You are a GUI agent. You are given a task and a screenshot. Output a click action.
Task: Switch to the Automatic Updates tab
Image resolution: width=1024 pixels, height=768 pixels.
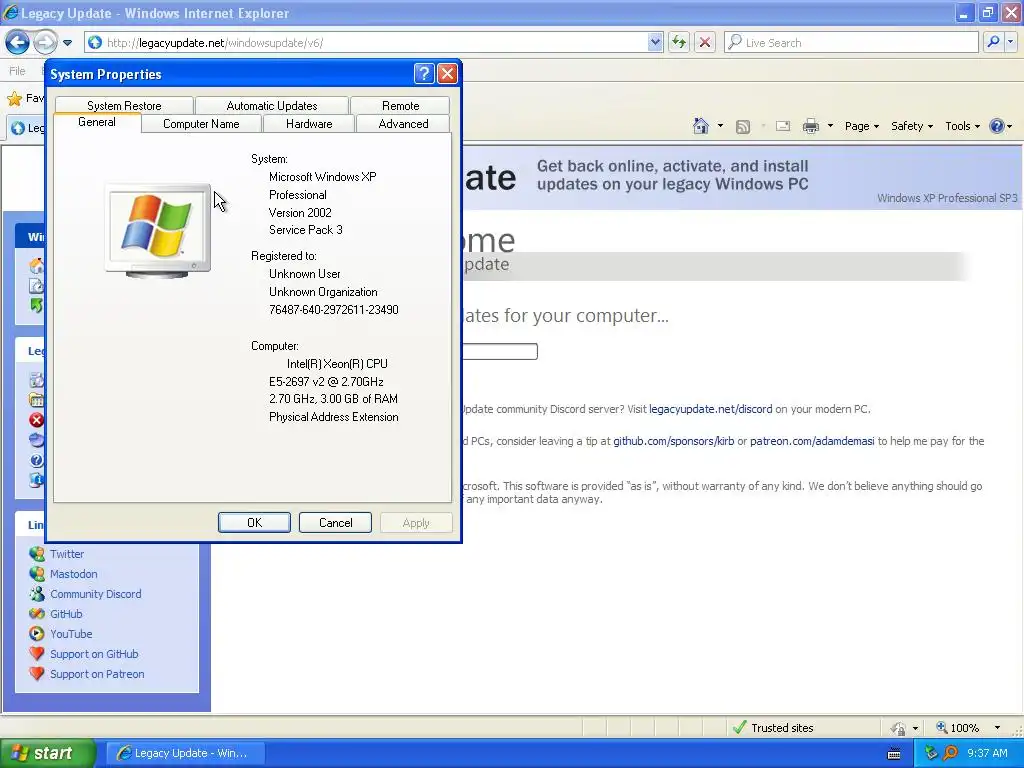[272, 106]
